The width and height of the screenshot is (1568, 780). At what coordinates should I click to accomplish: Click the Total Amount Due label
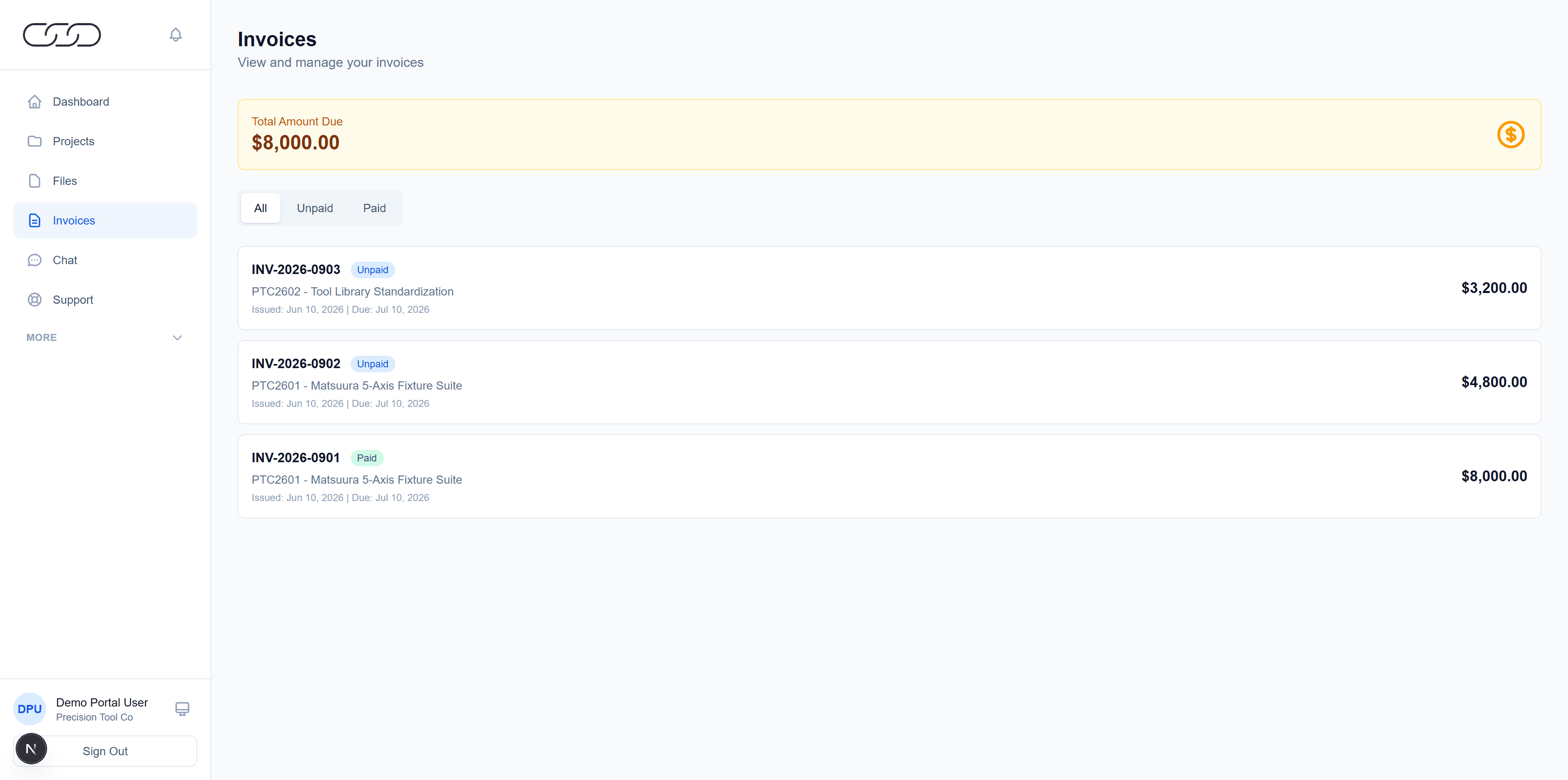[x=297, y=121]
